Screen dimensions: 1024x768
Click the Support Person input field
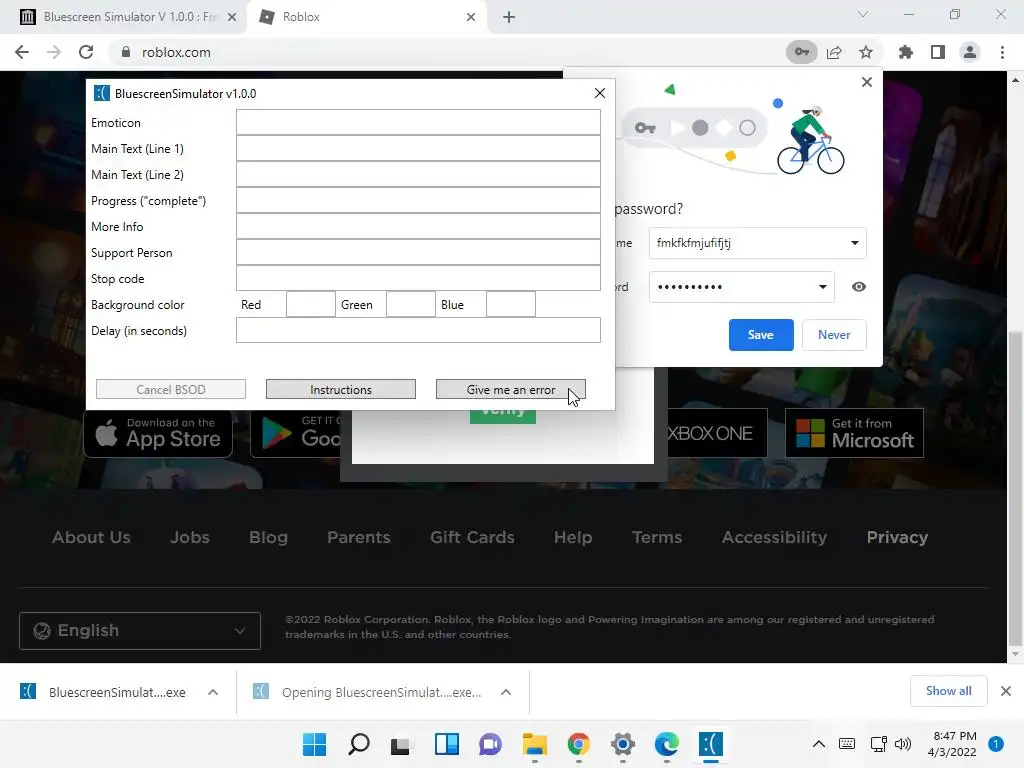pos(418,252)
